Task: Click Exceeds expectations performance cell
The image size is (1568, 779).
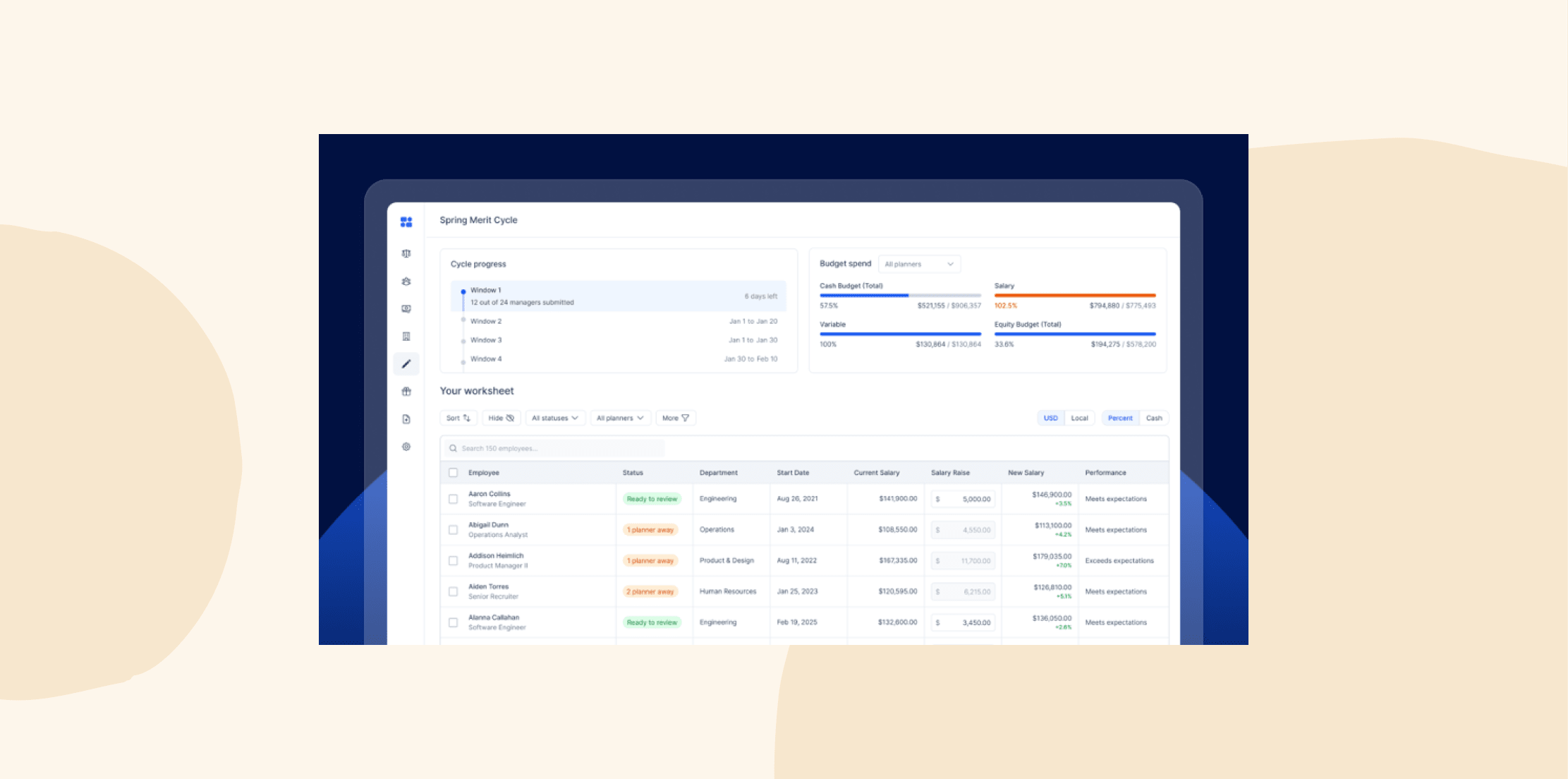Action: (x=1119, y=561)
